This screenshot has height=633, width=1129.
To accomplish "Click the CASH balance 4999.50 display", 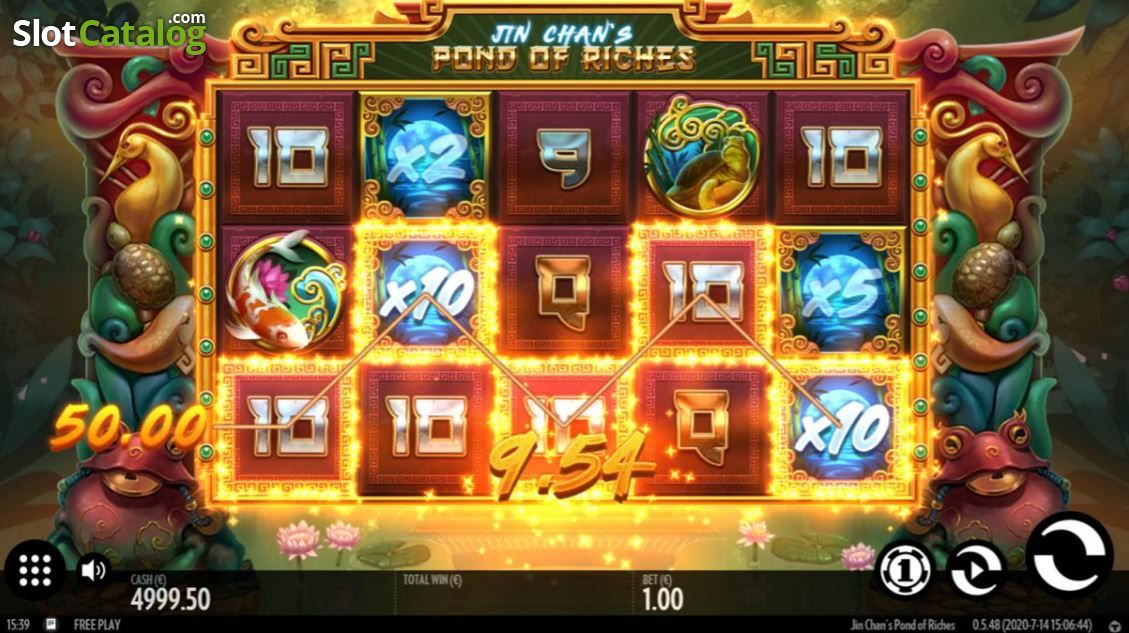I will click(x=170, y=593).
